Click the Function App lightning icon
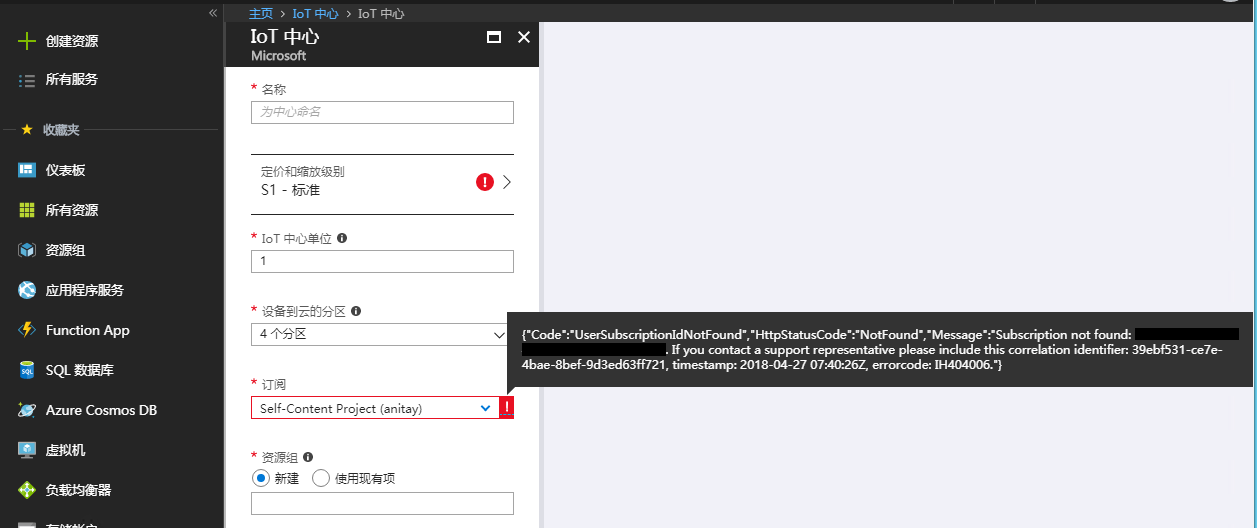Image resolution: width=1257 pixels, height=528 pixels. click(x=27, y=330)
